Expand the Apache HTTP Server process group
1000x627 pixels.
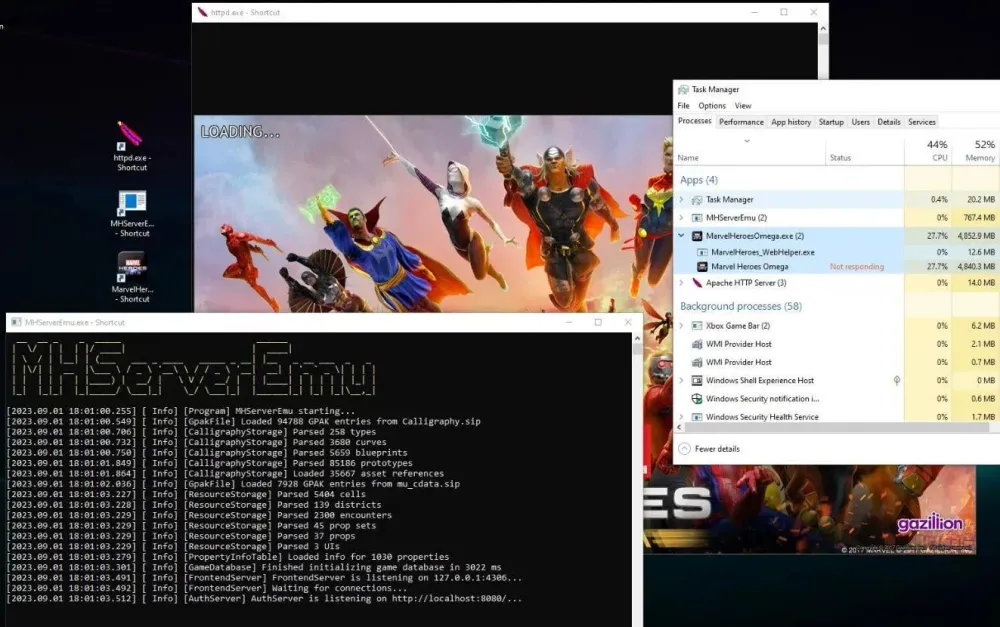point(682,283)
